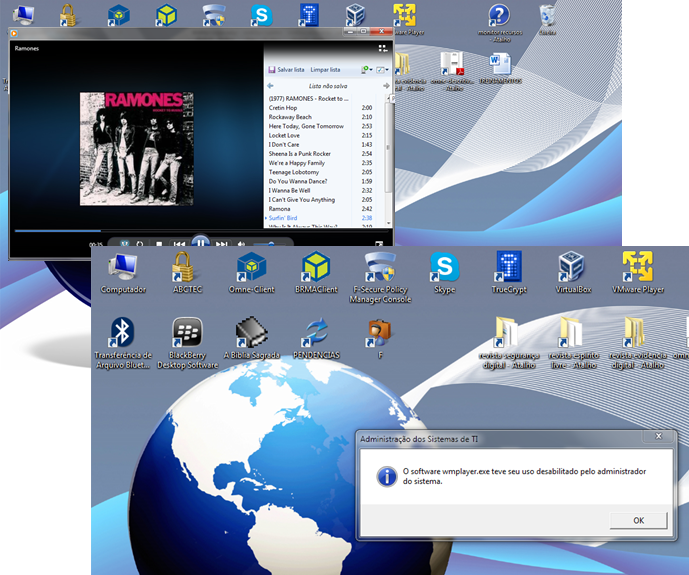Pause the playing Ramones track

(200, 242)
